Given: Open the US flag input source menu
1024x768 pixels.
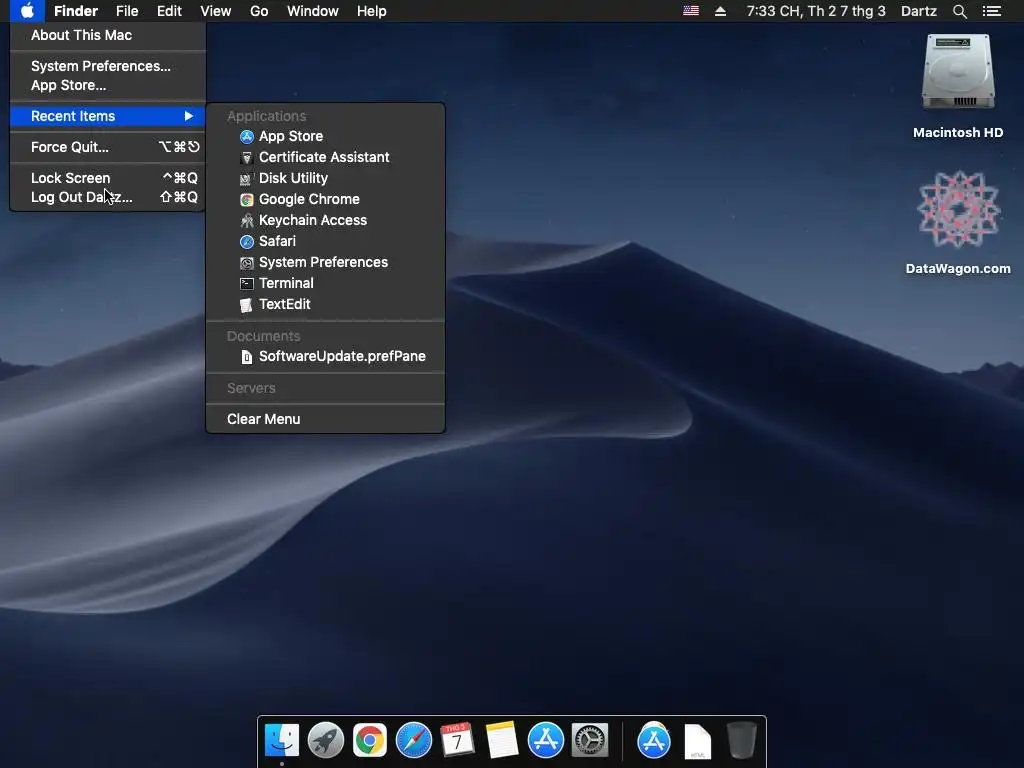Looking at the screenshot, I should (690, 11).
